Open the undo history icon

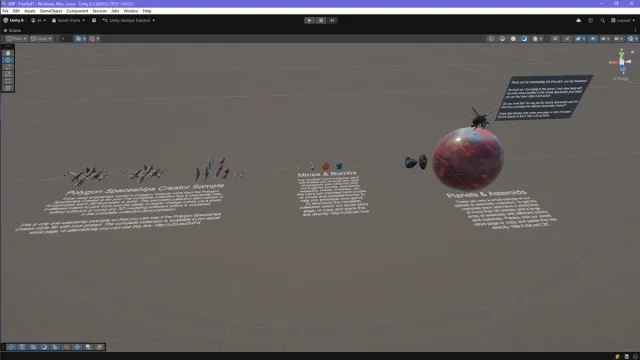tap(591, 20)
